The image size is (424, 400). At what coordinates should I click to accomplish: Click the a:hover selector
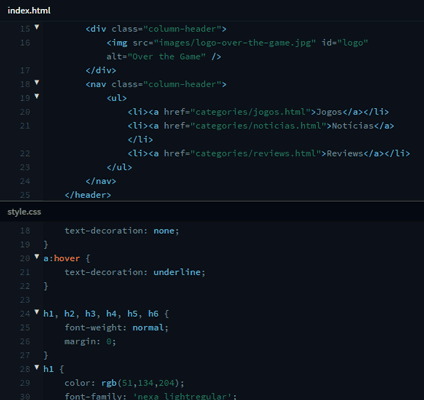62,259
